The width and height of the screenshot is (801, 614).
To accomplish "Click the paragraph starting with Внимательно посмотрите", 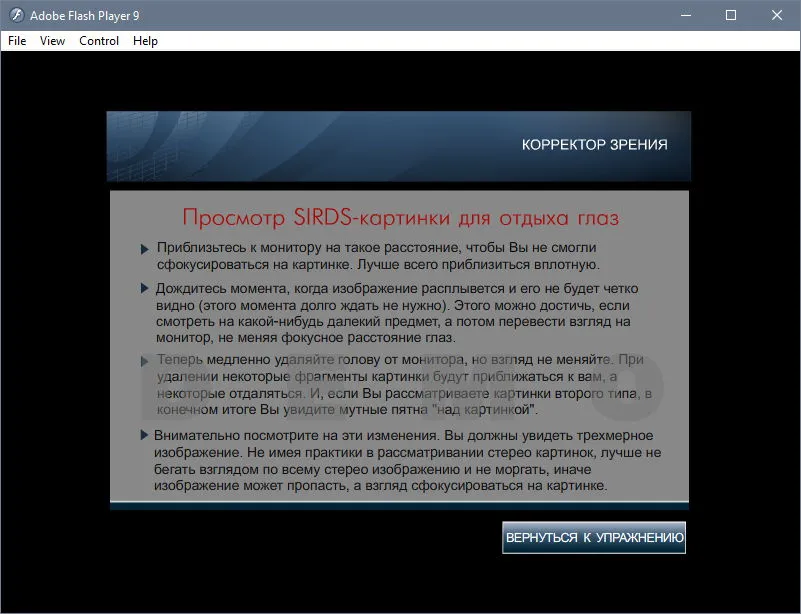I will click(x=408, y=460).
